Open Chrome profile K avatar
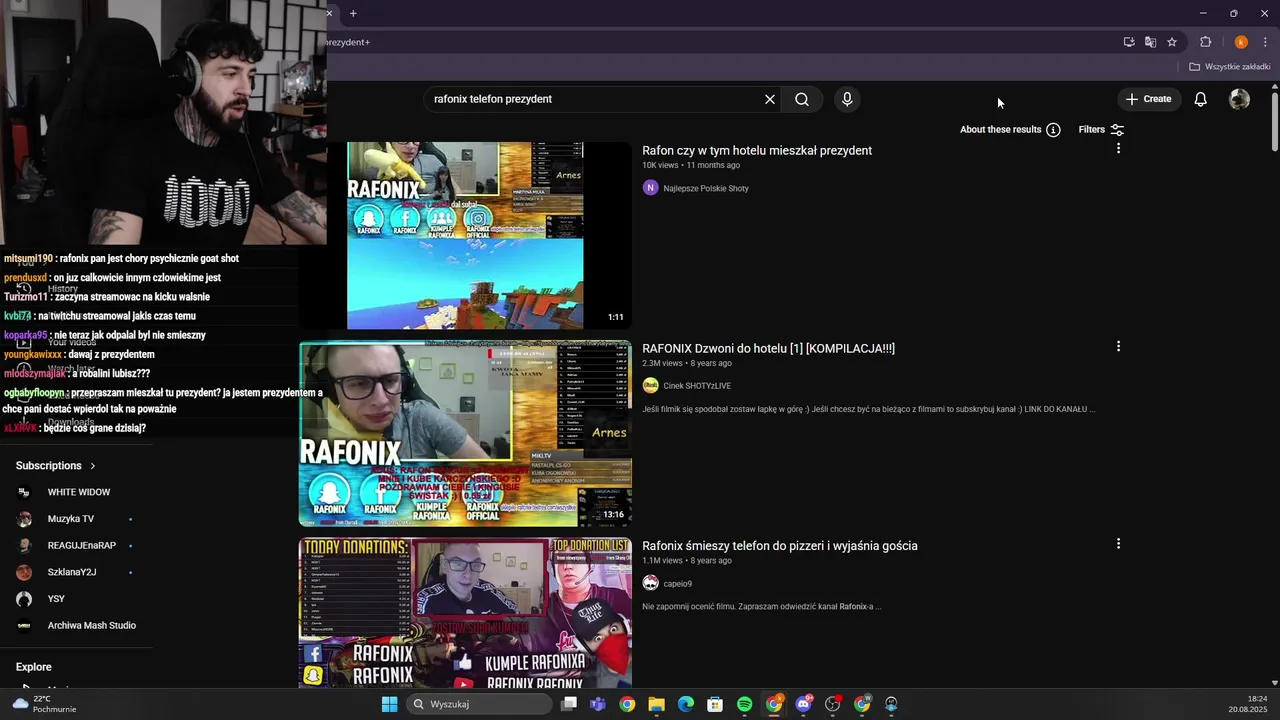 pos(1241,42)
